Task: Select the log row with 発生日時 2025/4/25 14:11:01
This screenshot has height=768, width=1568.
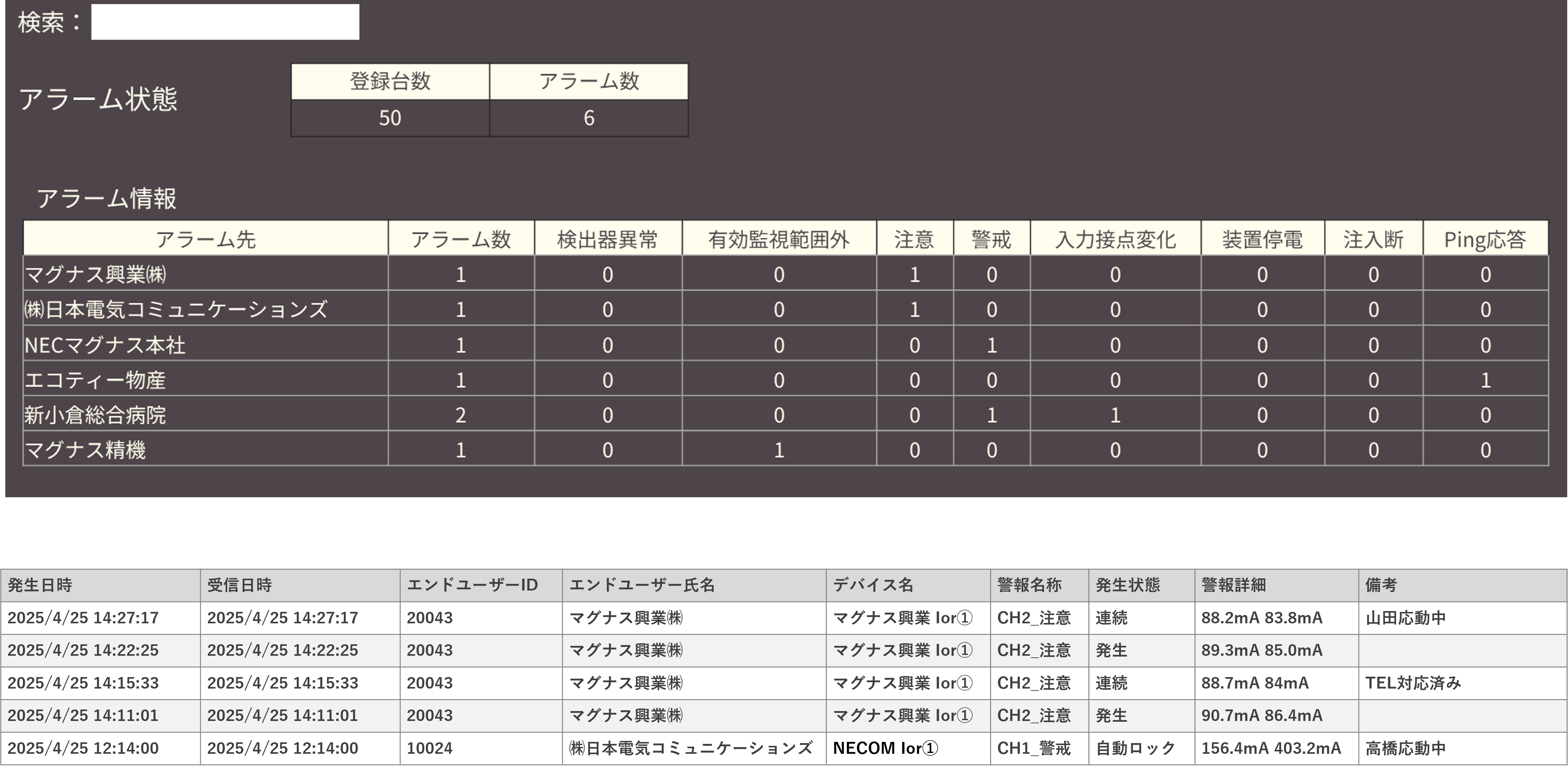Action: pos(784,715)
